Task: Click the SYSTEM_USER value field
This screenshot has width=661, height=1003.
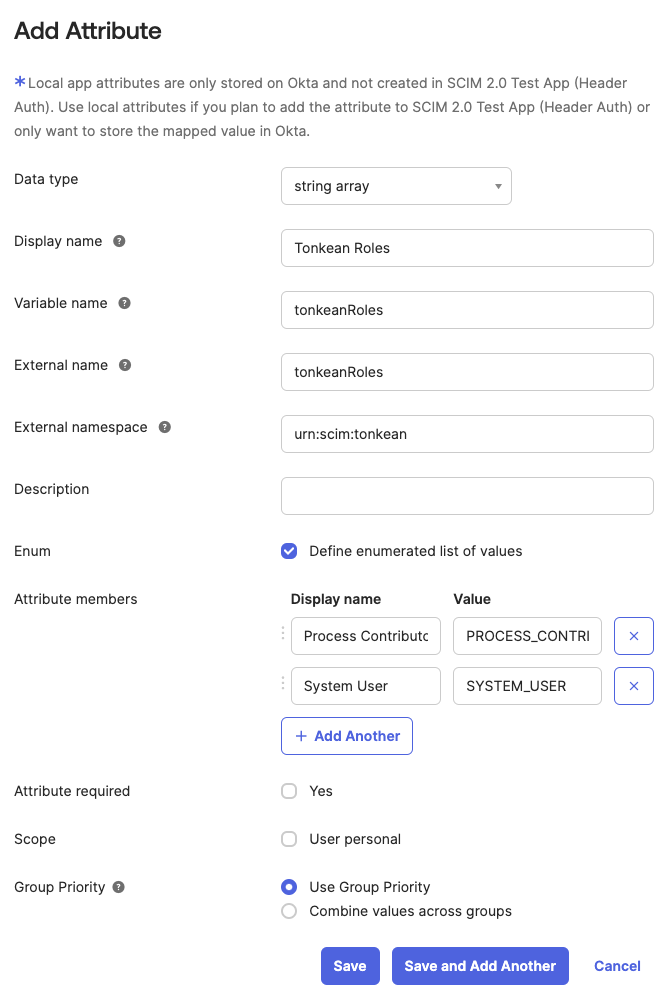Action: 527,686
